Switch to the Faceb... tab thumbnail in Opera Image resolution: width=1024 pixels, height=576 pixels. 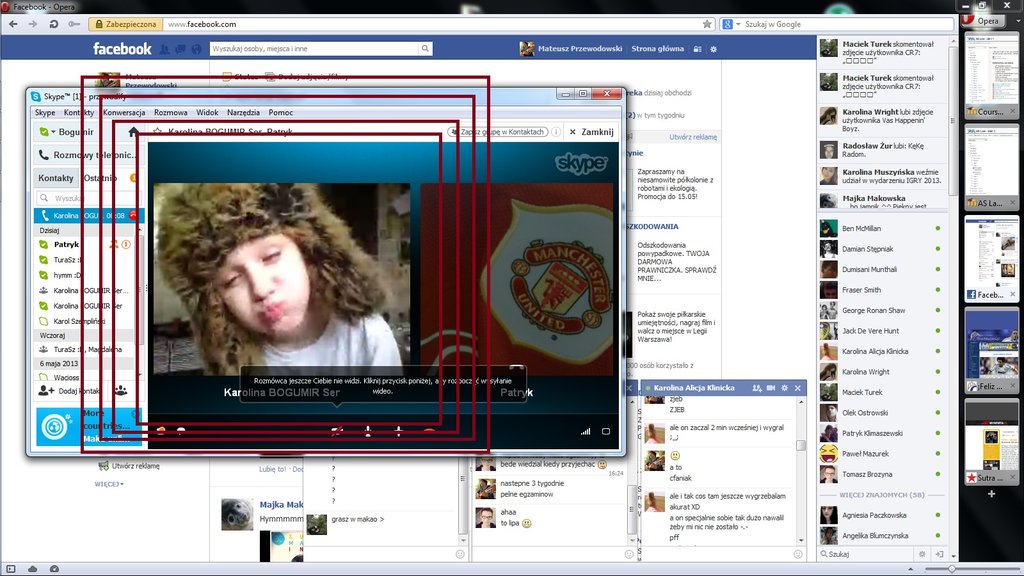point(991,259)
